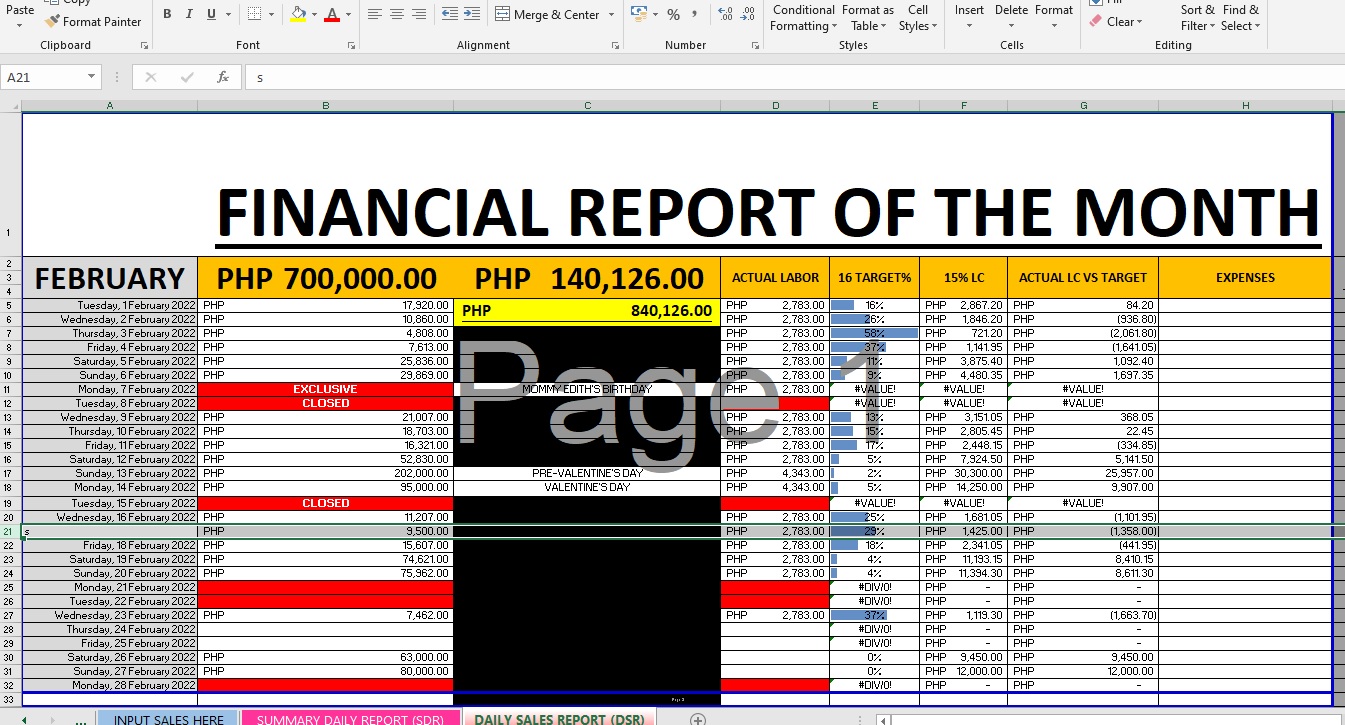Click the Accounting Number Format icon
Screen dimensions: 1345x725
coord(638,14)
